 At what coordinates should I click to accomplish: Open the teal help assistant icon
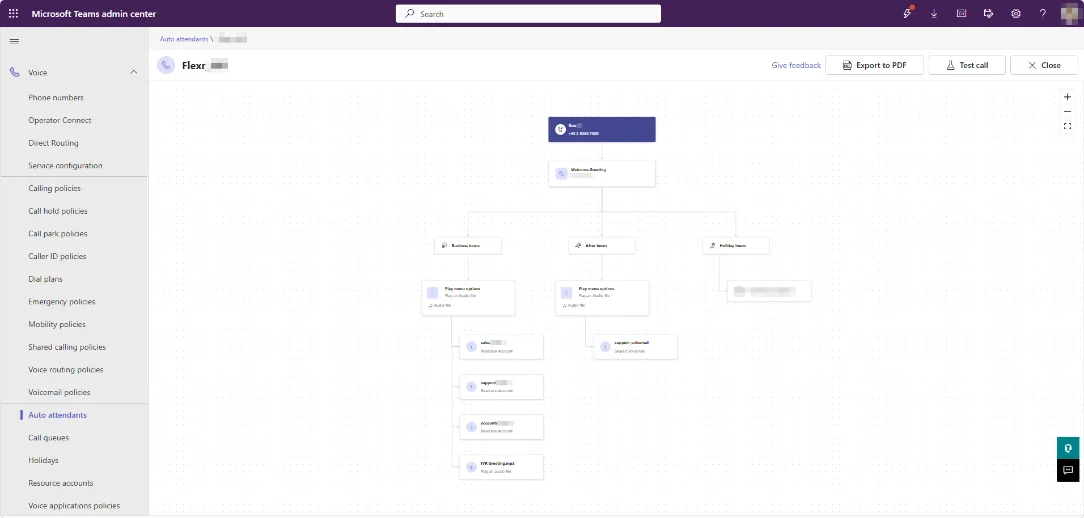click(1067, 447)
